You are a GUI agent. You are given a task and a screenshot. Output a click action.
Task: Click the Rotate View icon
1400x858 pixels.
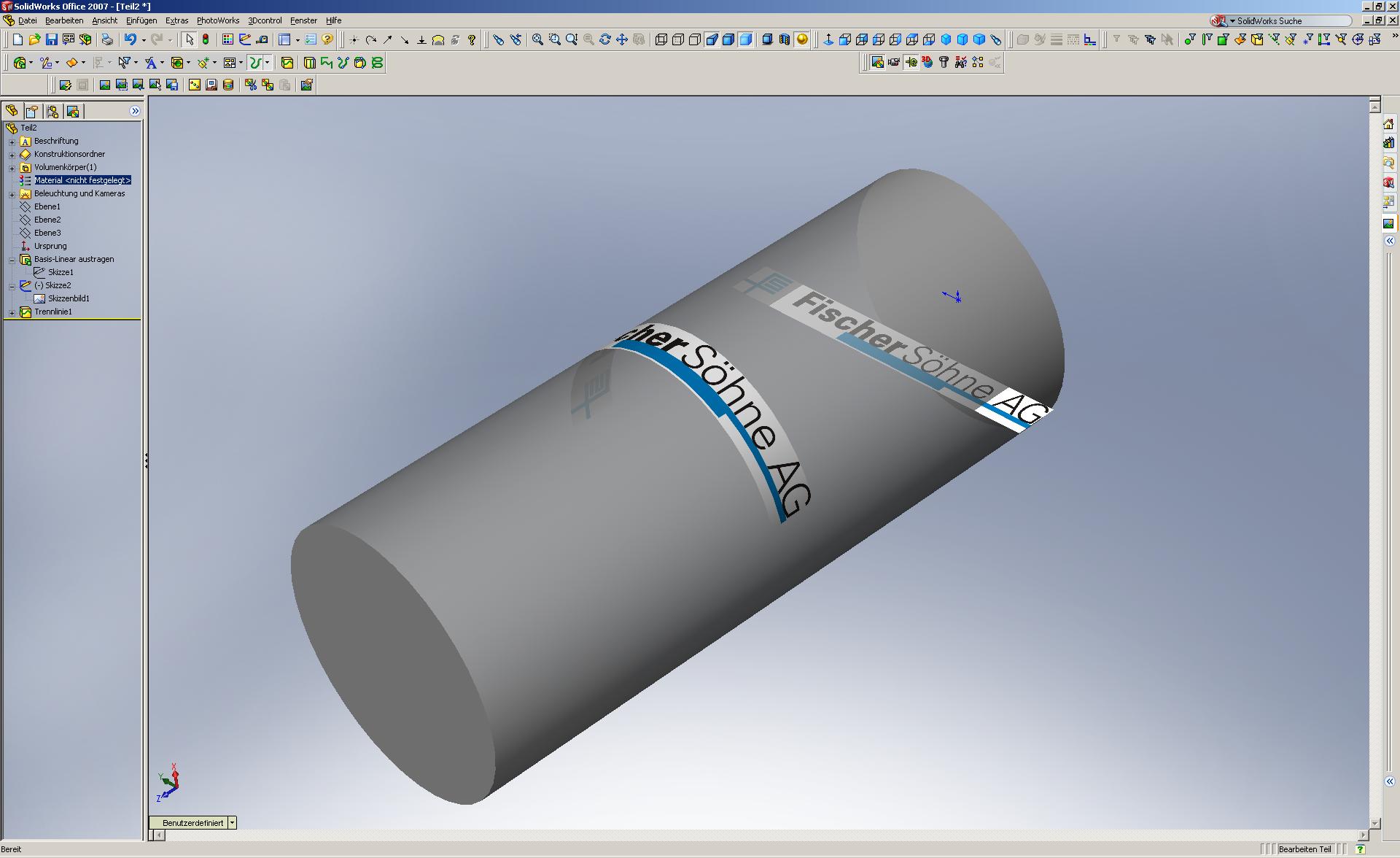[x=605, y=39]
